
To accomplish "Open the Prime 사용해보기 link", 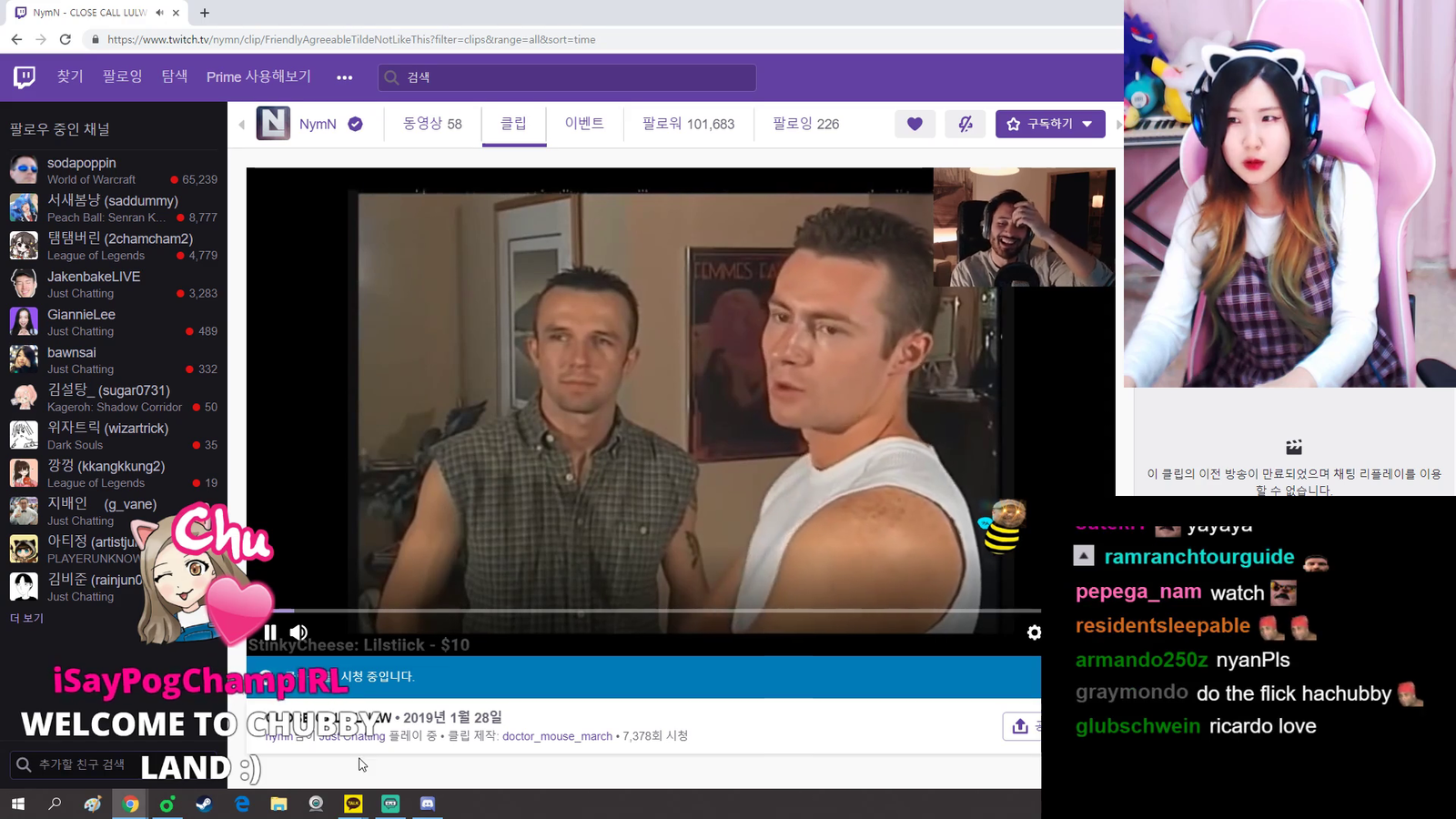I will (x=258, y=76).
